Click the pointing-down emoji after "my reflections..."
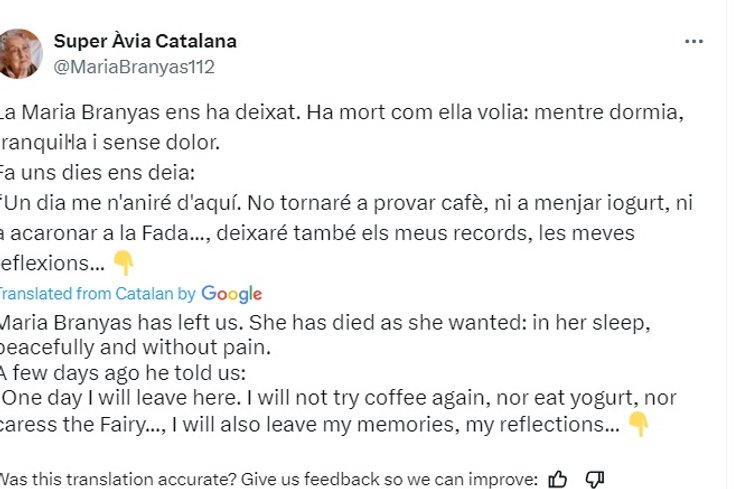This screenshot has width=740, height=489. 637,424
